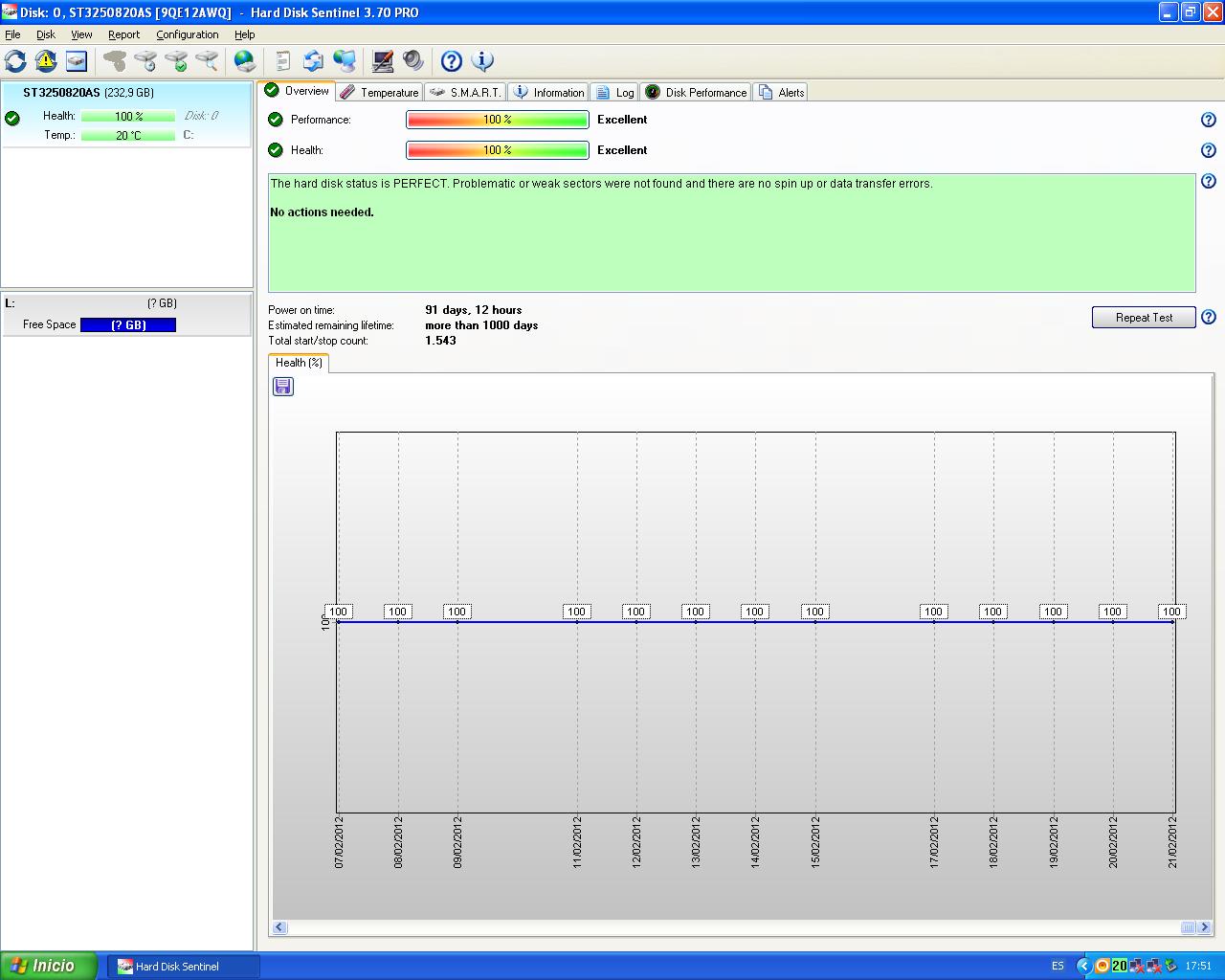1225x980 pixels.
Task: Open the Disk menu
Action: [x=46, y=34]
